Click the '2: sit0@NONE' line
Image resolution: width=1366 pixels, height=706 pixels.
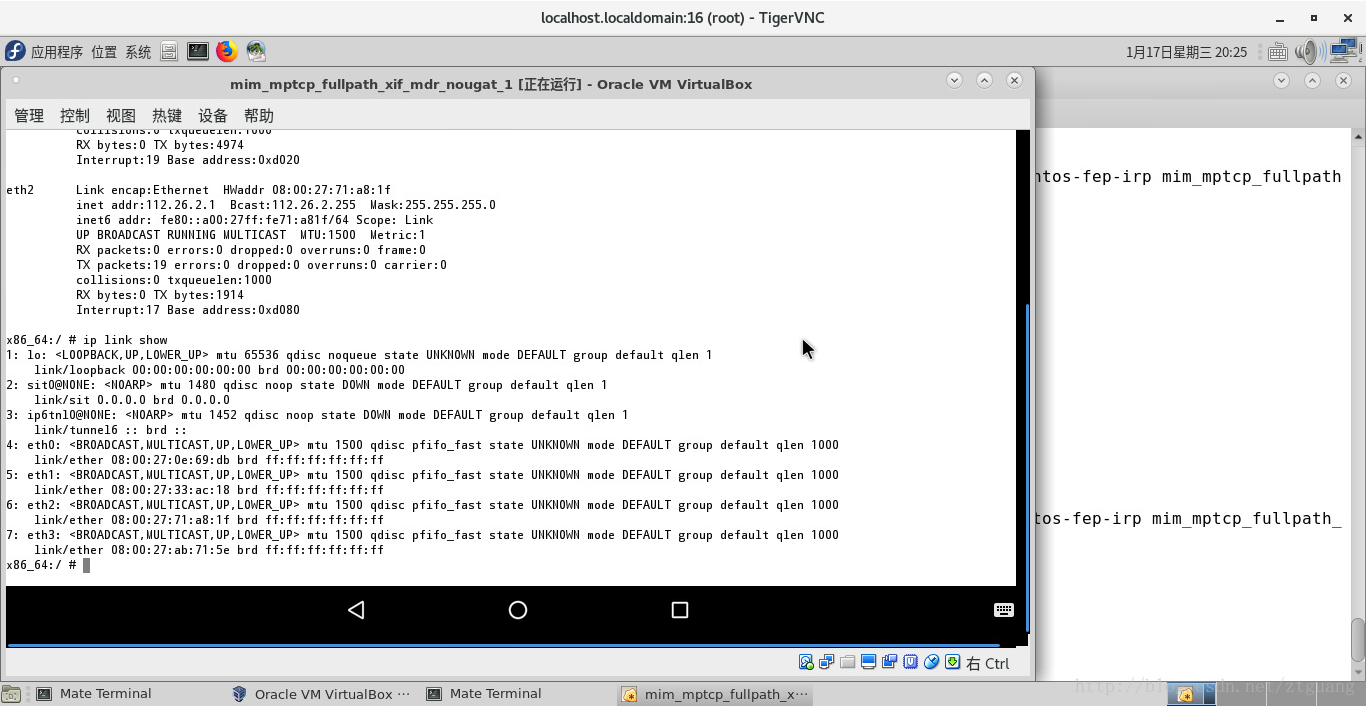pyautogui.click(x=307, y=385)
